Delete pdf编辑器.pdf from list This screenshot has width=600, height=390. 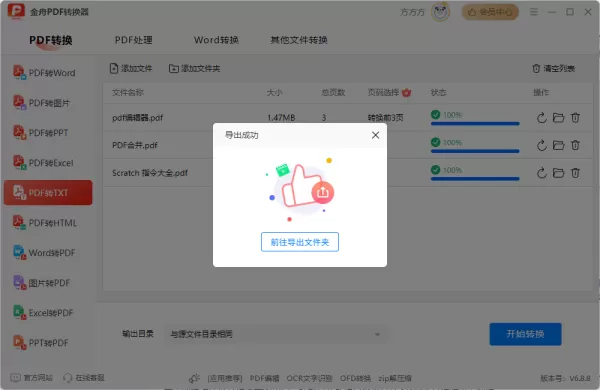[x=576, y=117]
